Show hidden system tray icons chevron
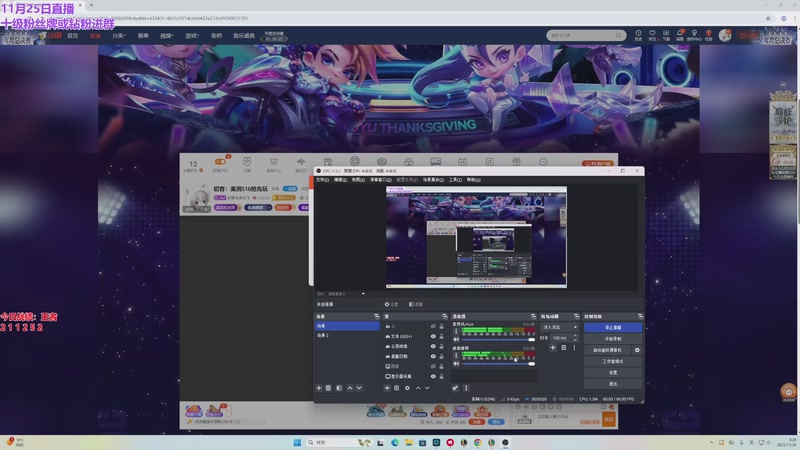Image resolution: width=800 pixels, height=450 pixels. (x=711, y=442)
